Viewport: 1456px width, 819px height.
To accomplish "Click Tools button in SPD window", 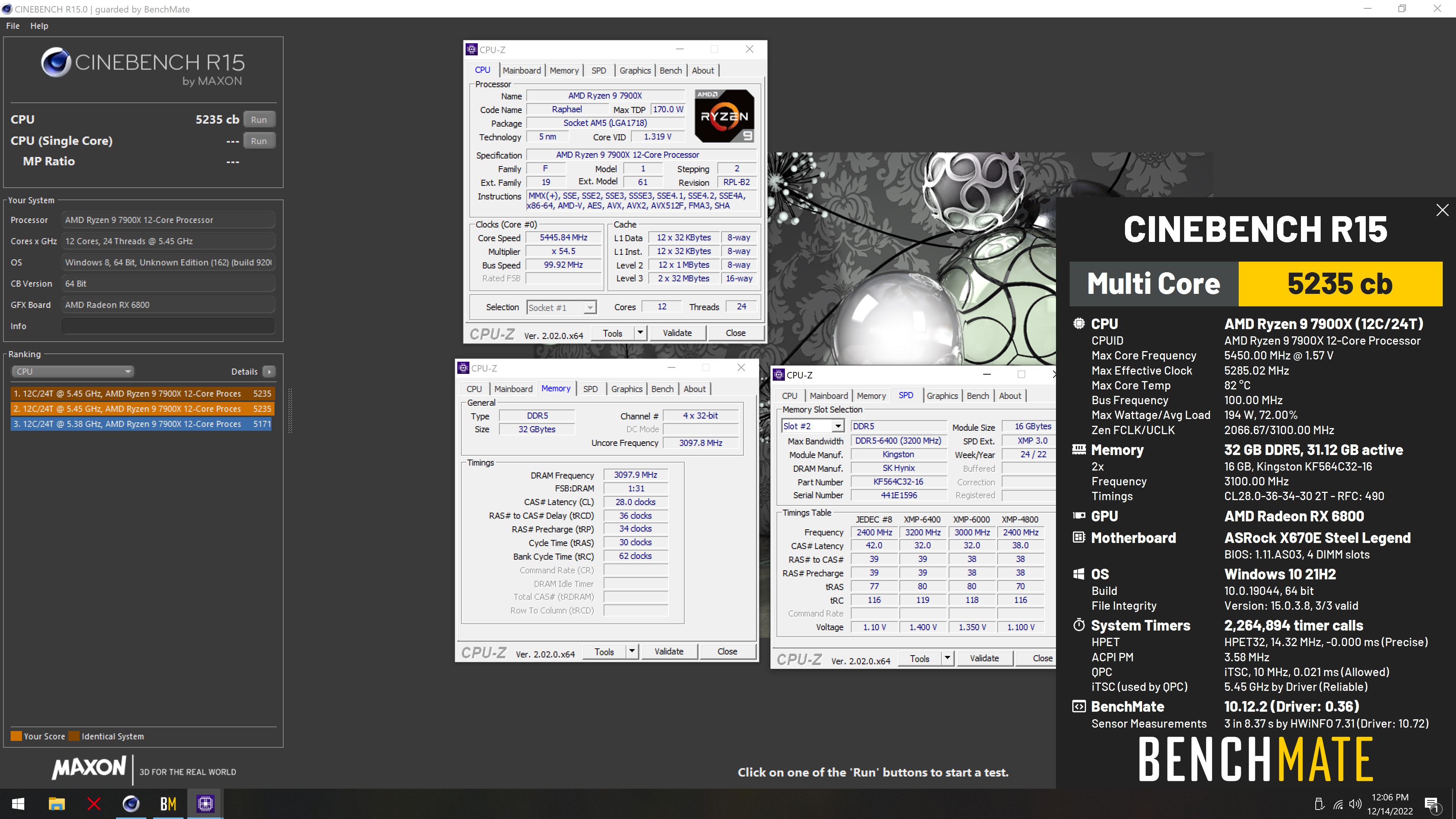I will 919,659.
